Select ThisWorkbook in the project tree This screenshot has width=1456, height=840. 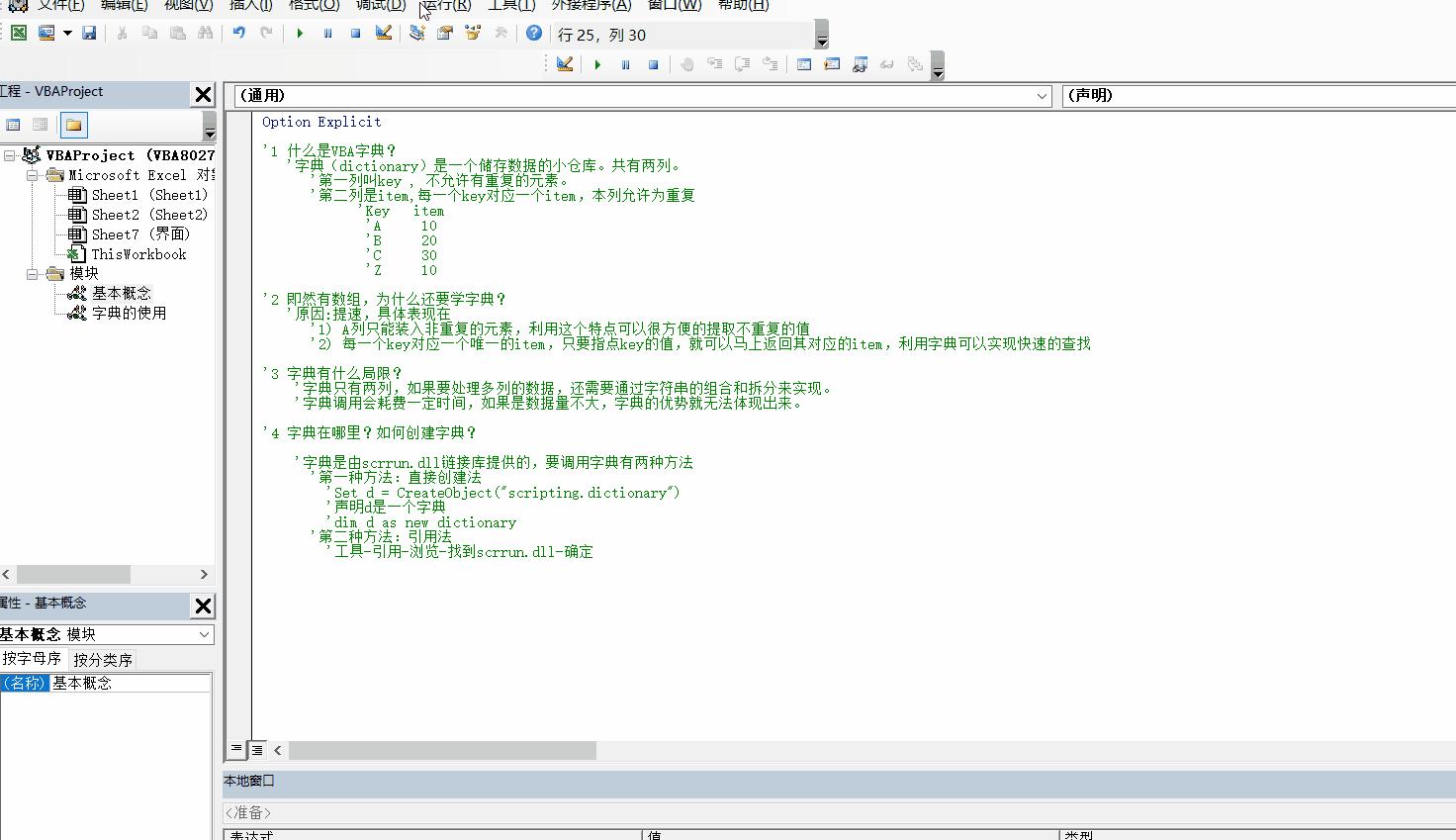pyautogui.click(x=138, y=254)
